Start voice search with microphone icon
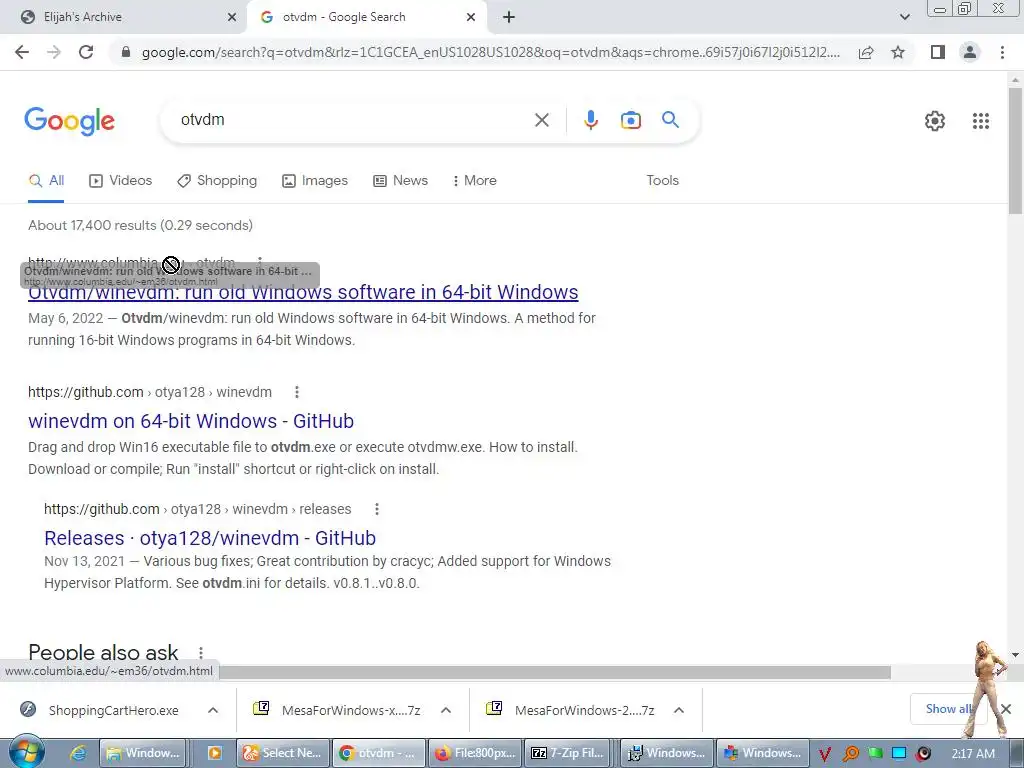Image resolution: width=1024 pixels, height=768 pixels. (590, 120)
